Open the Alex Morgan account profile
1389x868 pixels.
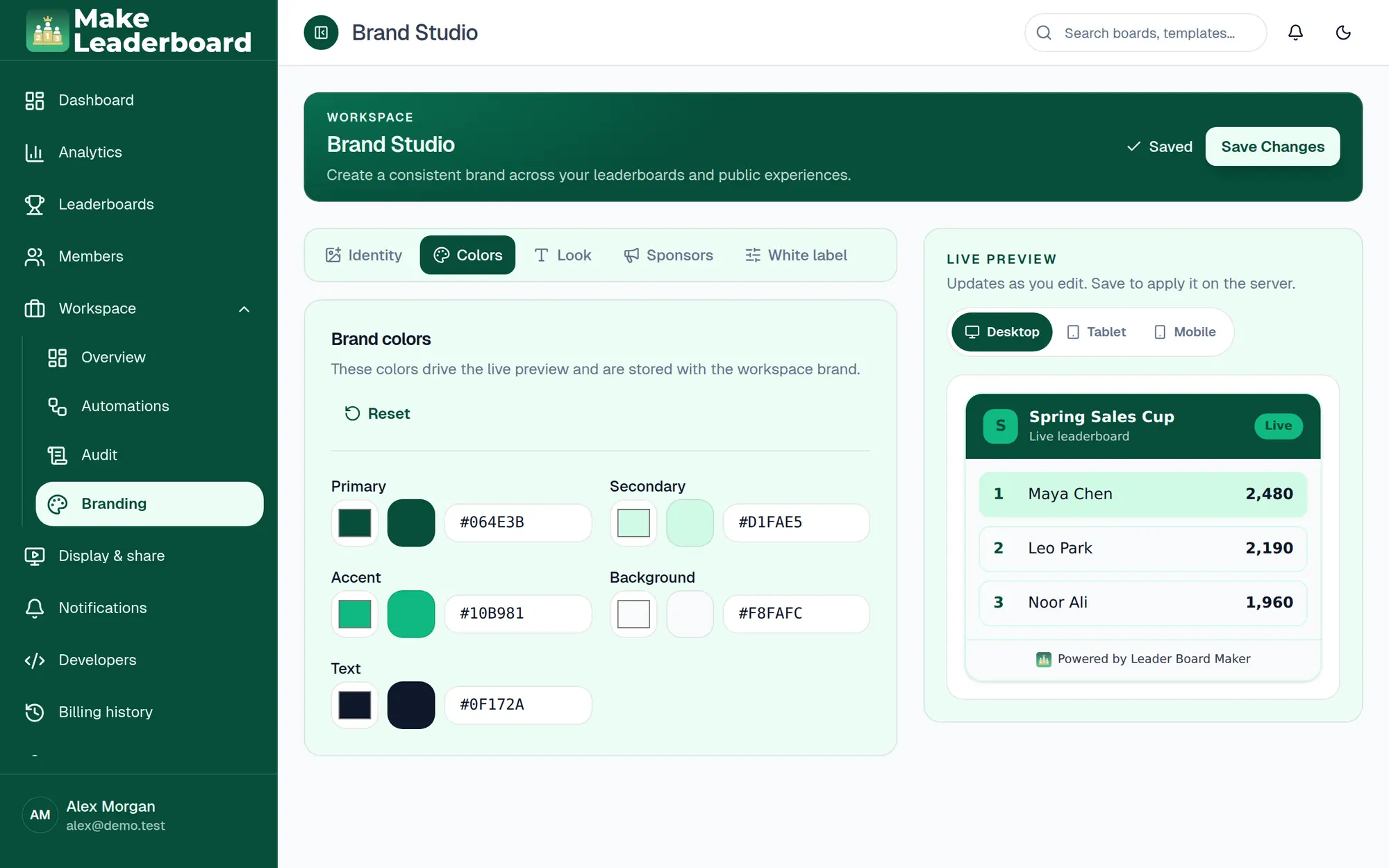(x=139, y=815)
